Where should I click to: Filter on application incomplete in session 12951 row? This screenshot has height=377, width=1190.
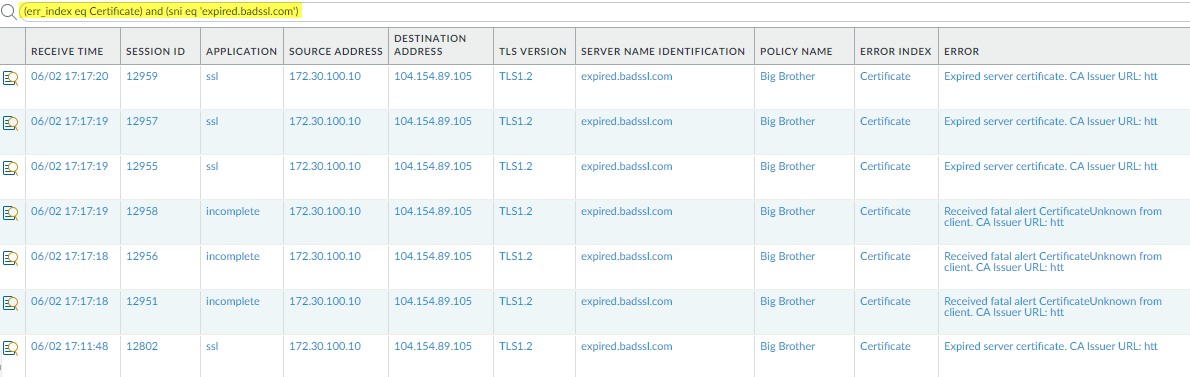pos(233,301)
